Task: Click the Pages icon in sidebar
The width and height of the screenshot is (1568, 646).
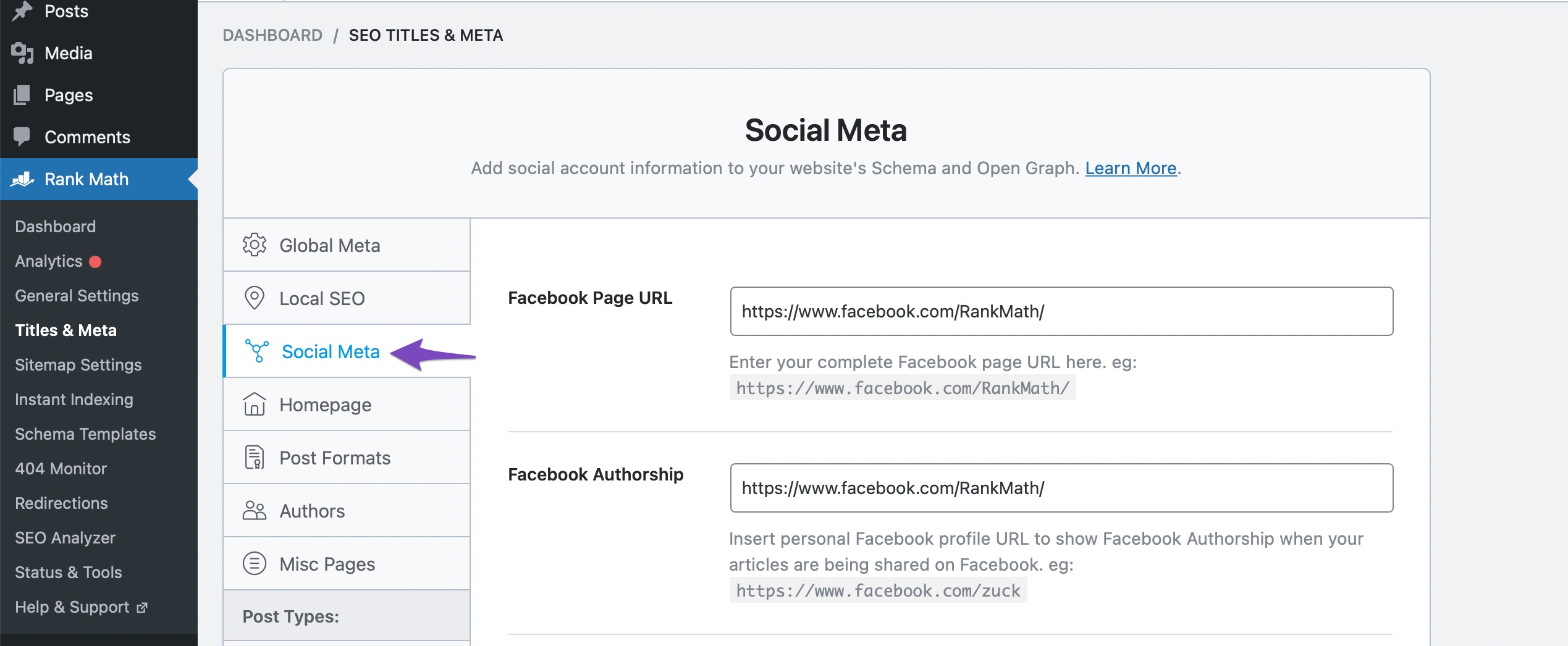Action: pos(22,95)
